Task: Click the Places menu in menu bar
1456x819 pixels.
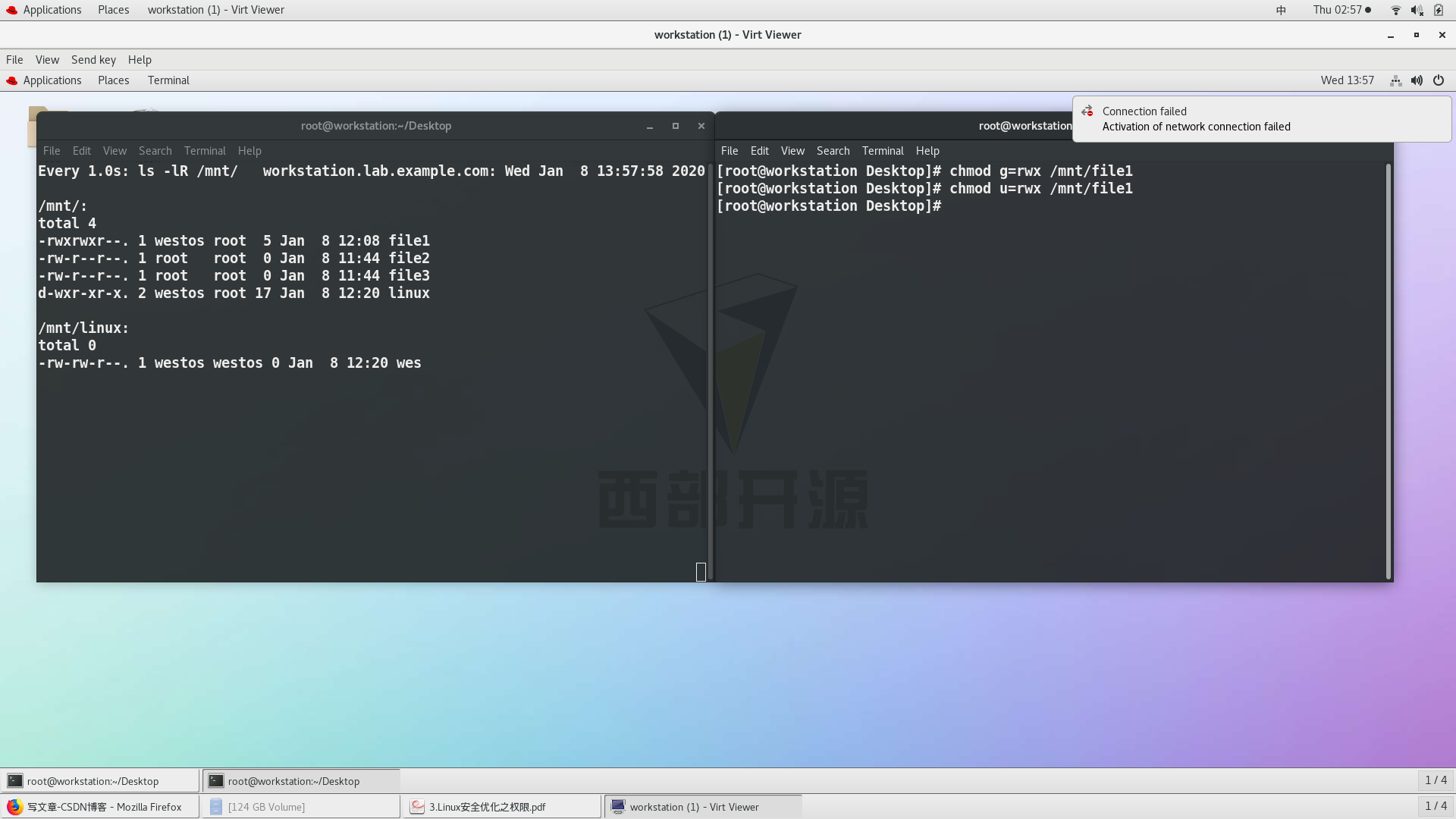Action: coord(113,9)
